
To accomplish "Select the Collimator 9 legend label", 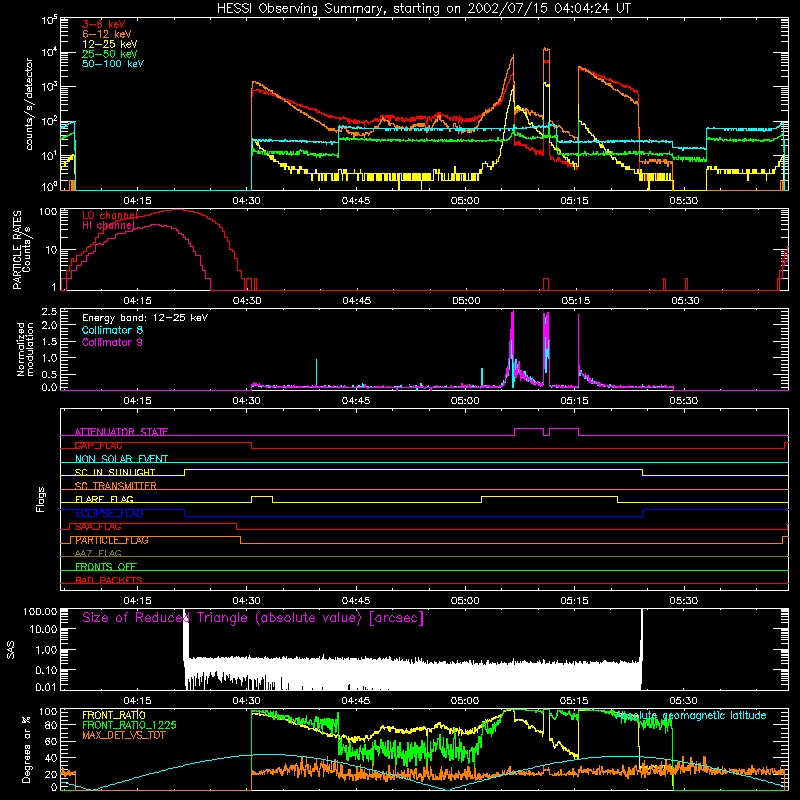I will (x=112, y=342).
